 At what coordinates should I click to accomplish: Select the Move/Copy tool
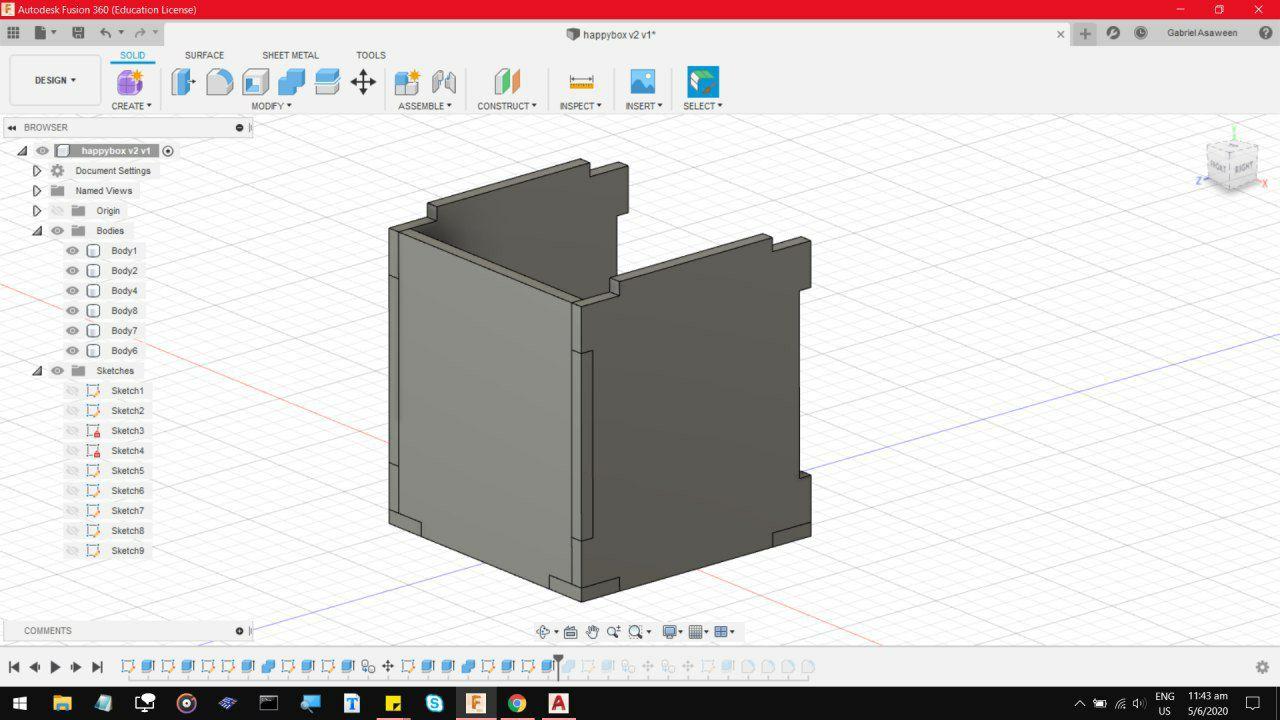point(363,82)
